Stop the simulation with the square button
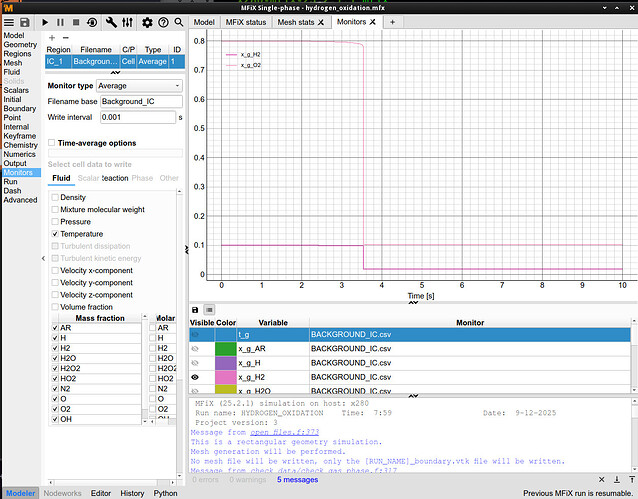638x499 pixels. click(x=76, y=23)
